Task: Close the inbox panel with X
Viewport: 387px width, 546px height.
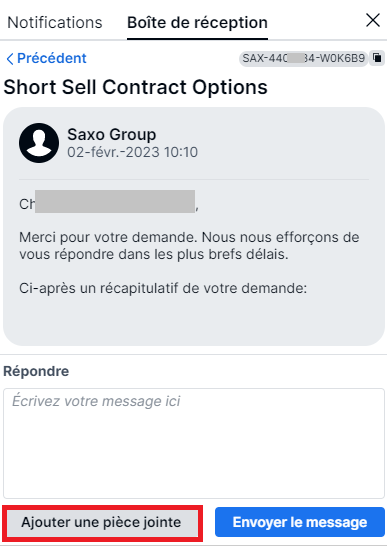Action: (373, 20)
